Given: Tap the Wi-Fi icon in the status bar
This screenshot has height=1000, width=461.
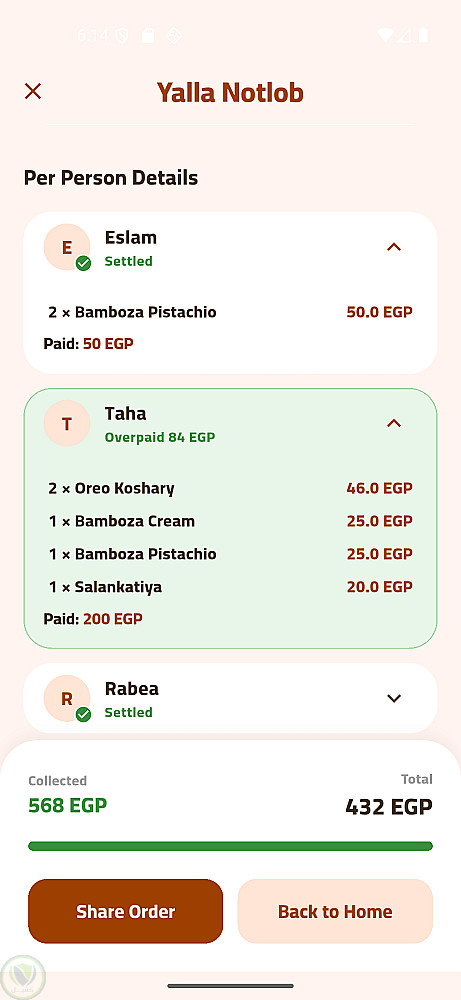Looking at the screenshot, I should click(385, 35).
